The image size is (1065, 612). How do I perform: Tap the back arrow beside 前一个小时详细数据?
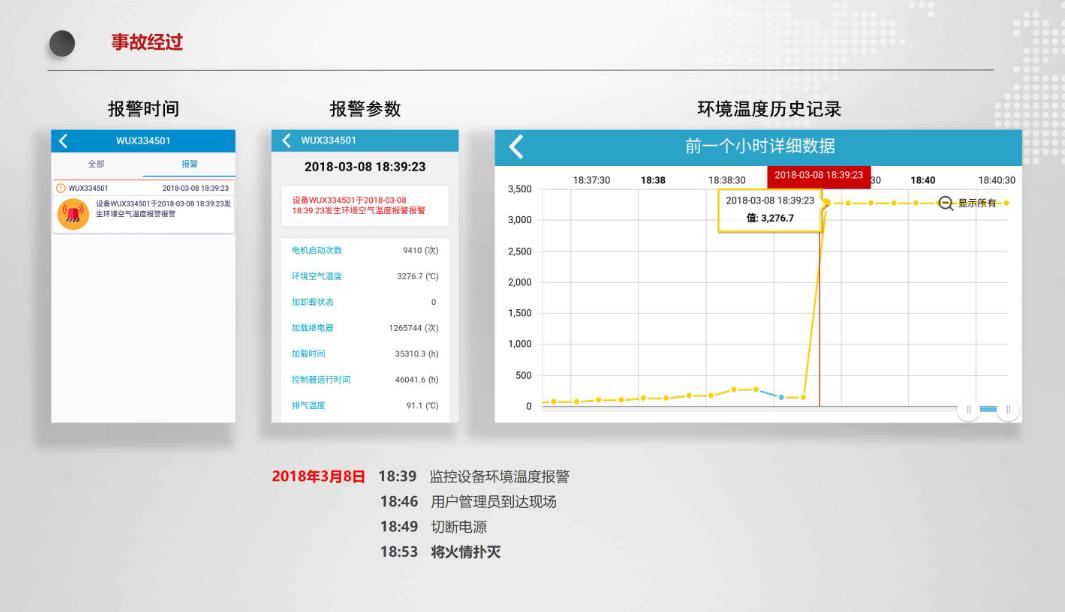click(516, 147)
